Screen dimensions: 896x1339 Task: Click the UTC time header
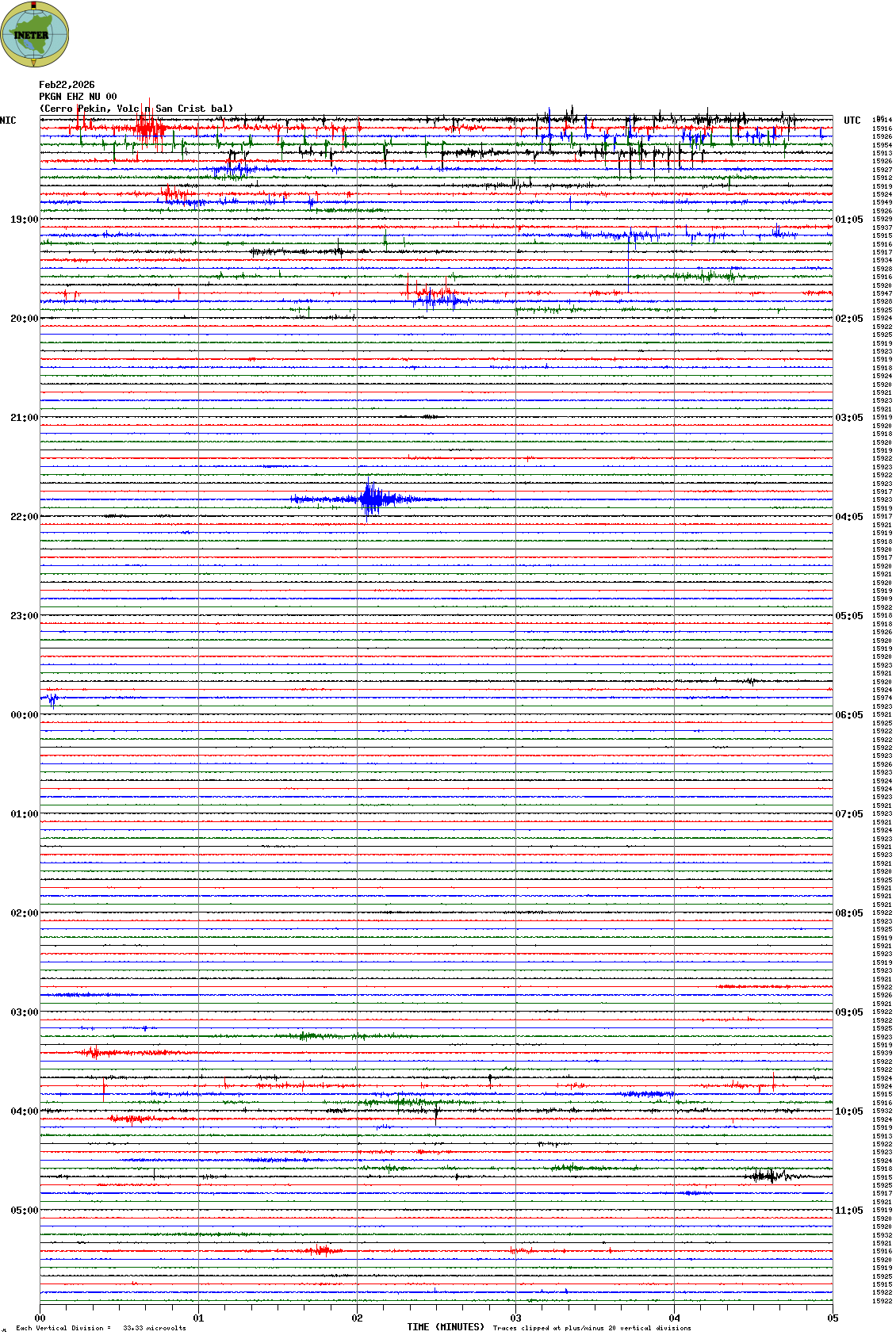pos(852,121)
